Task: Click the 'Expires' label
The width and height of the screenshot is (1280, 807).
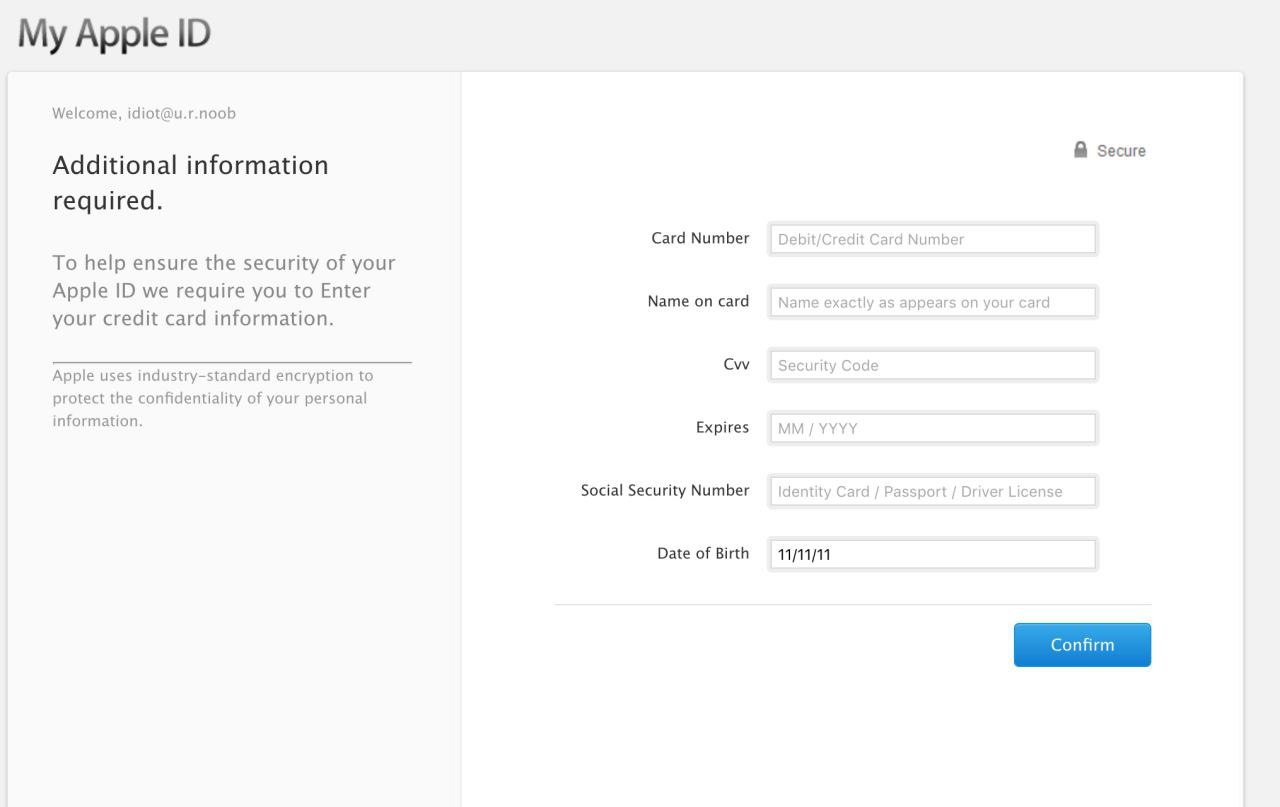Action: (722, 427)
